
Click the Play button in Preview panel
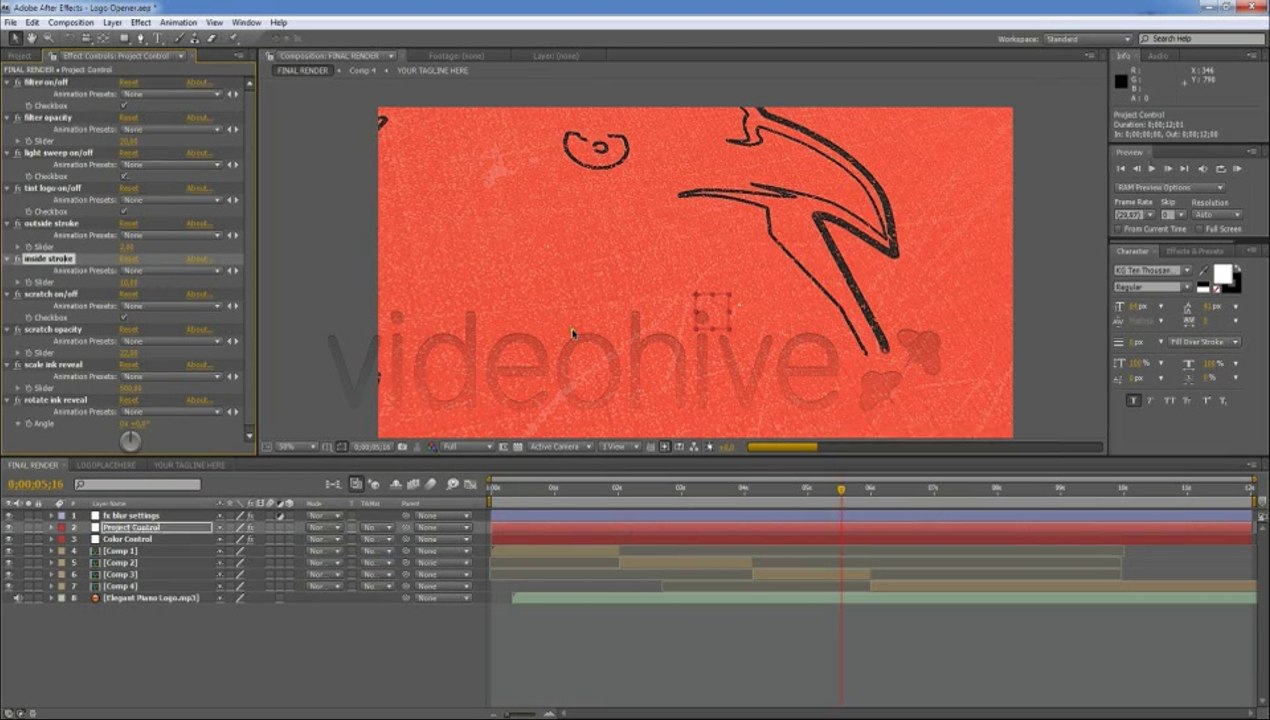pos(1152,169)
